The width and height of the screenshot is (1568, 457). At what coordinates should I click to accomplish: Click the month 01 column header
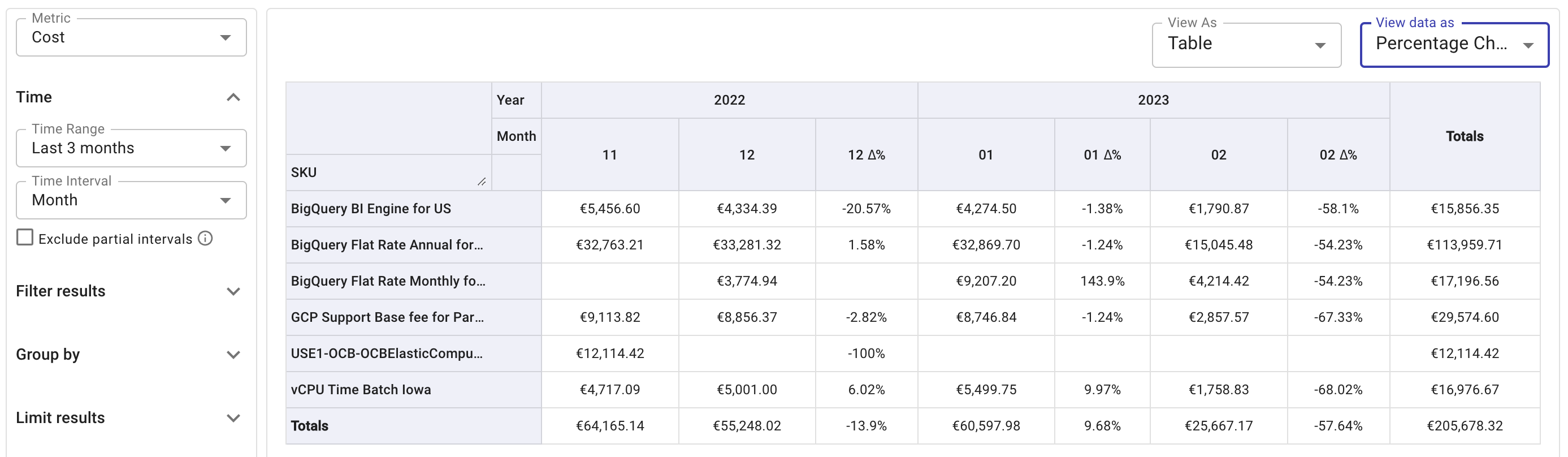tap(986, 155)
